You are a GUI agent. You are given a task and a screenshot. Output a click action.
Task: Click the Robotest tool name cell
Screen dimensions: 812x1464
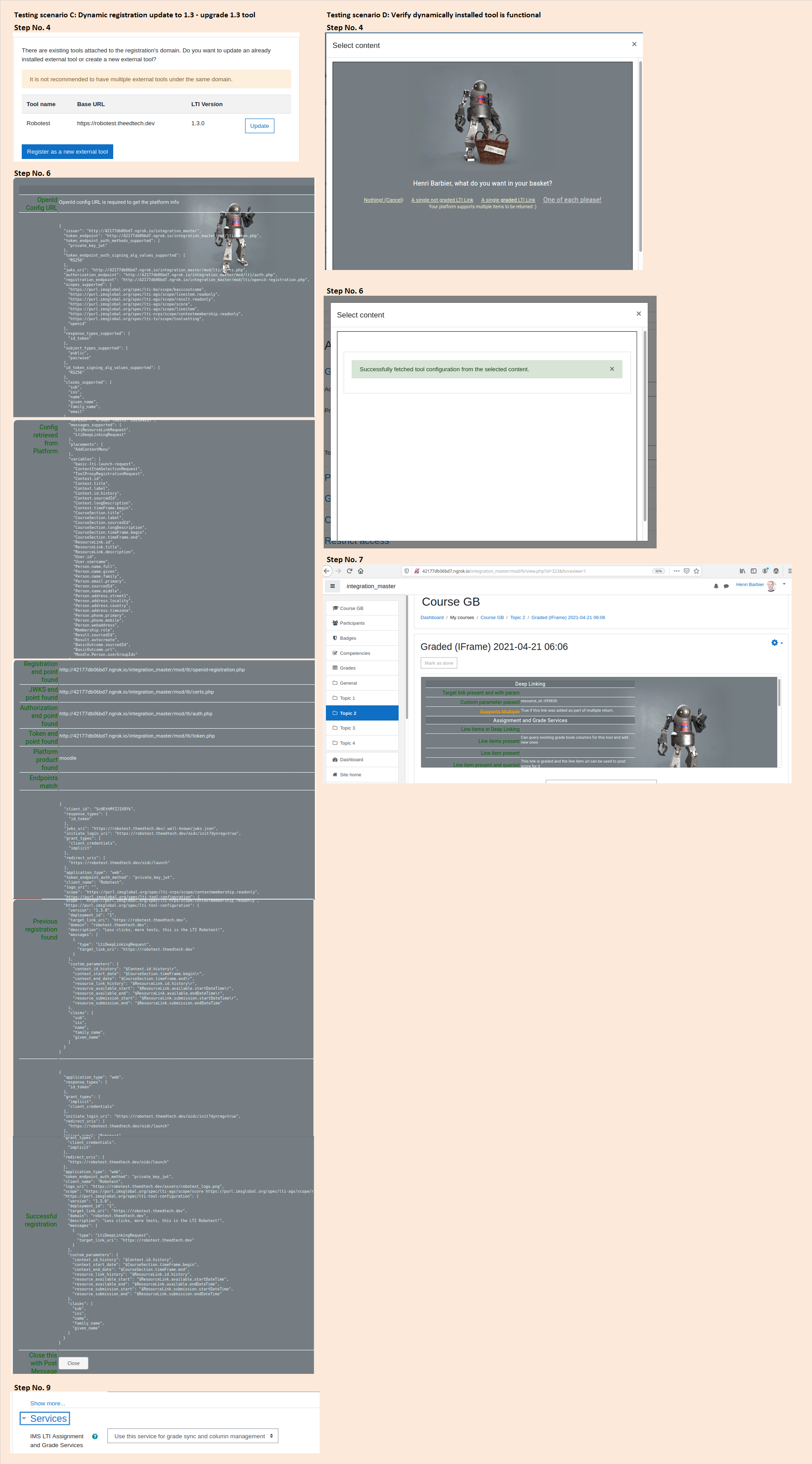click(x=38, y=123)
